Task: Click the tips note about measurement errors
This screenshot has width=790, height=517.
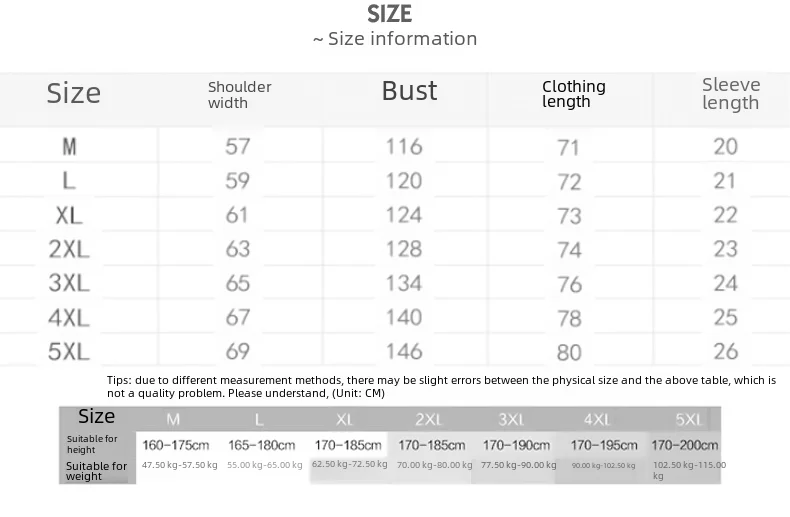Action: coord(441,386)
